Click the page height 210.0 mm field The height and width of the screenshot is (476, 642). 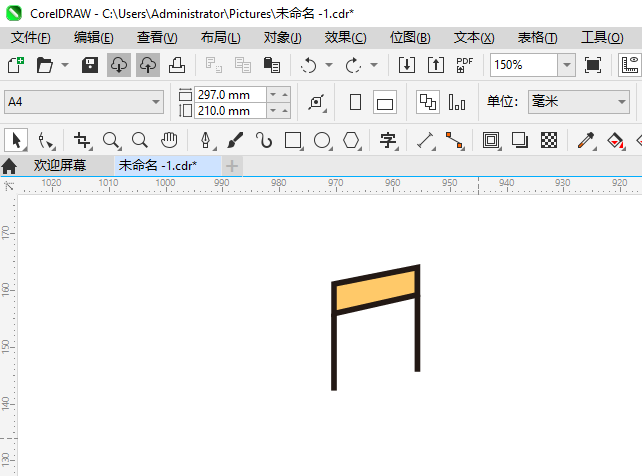pyautogui.click(x=230, y=111)
